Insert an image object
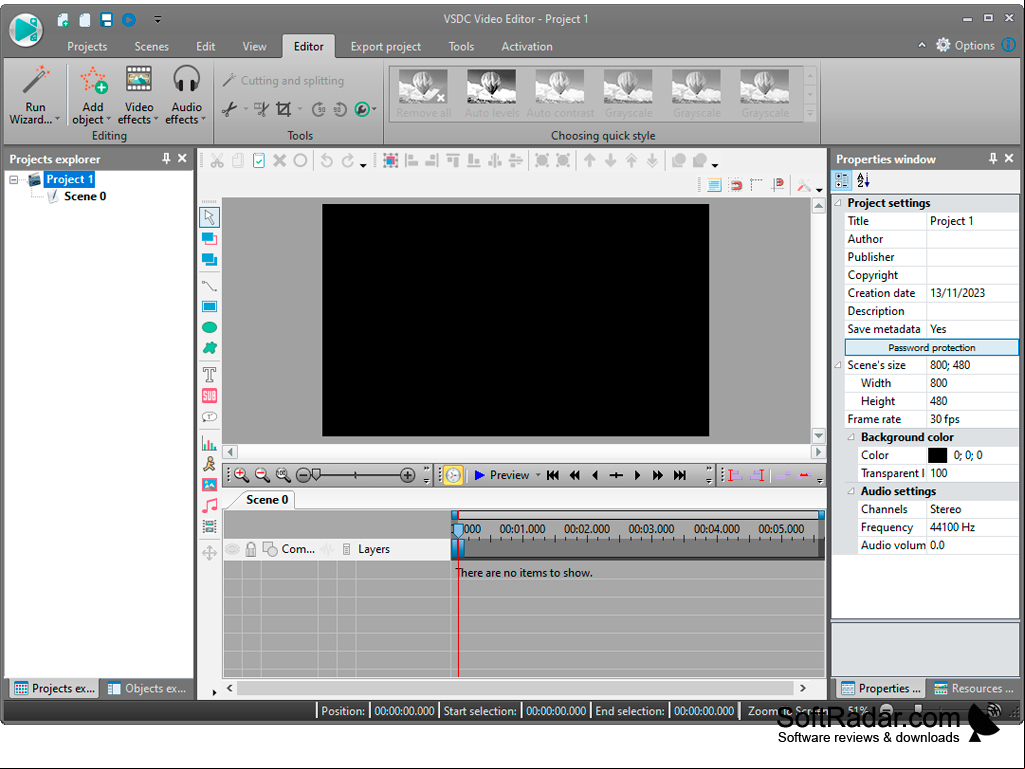Screen dimensions: 1025x769 pyautogui.click(x=209, y=485)
